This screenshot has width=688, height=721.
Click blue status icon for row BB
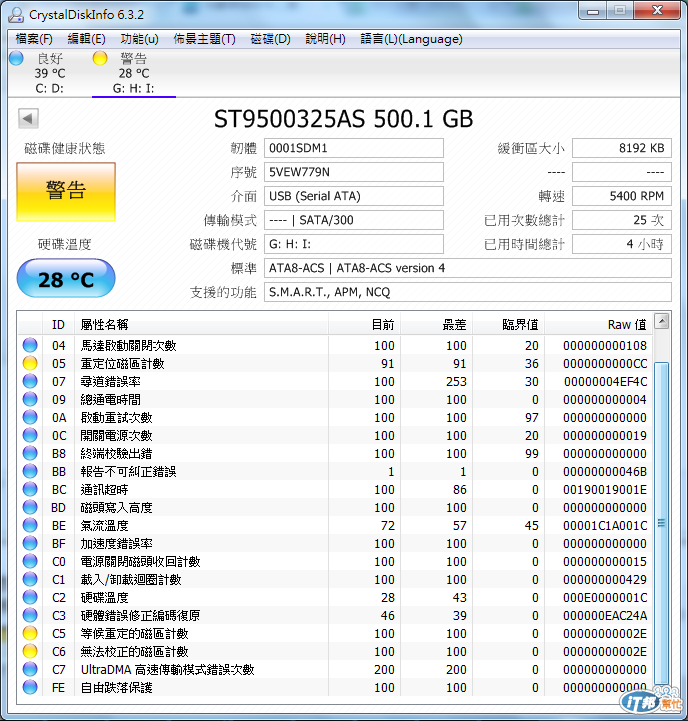(30, 471)
